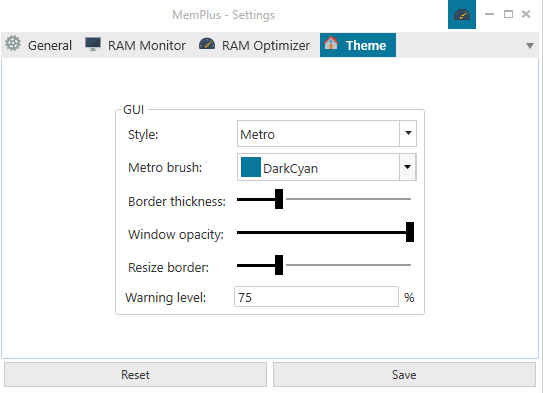This screenshot has height=393, width=543.
Task: Click the "Warning level:" label
Action: [166, 297]
